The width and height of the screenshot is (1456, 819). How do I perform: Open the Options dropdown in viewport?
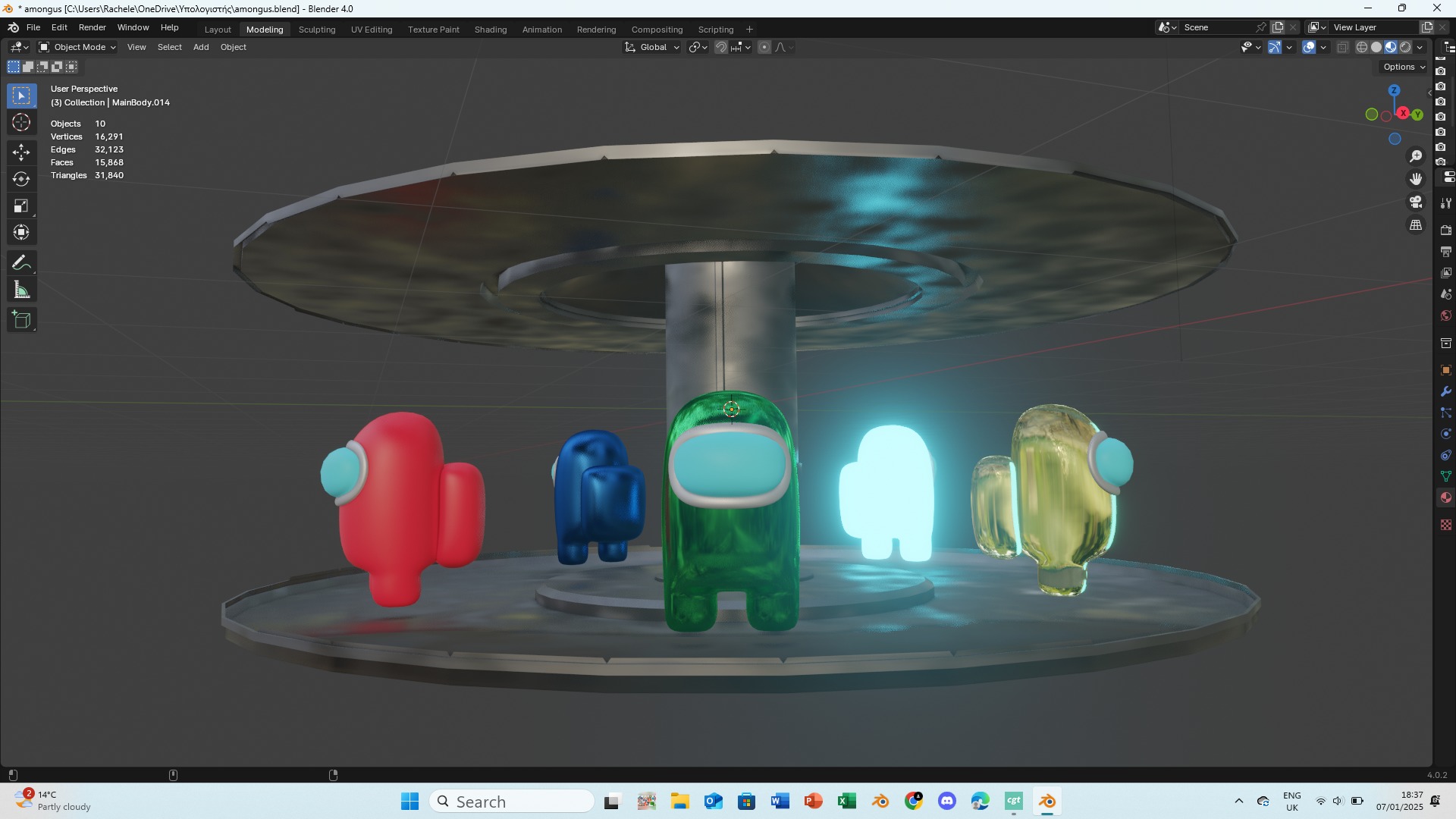pyautogui.click(x=1404, y=67)
